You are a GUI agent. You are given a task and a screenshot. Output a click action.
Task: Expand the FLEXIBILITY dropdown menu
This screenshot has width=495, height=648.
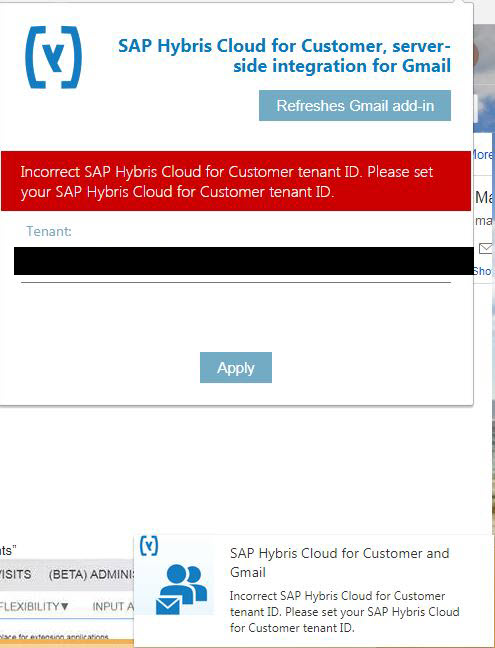point(34,607)
